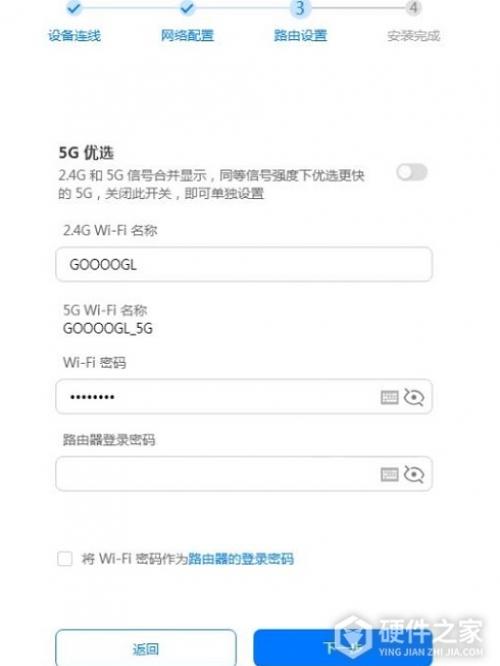
Task: Click the step 4 numbered circle
Action: 413,7
